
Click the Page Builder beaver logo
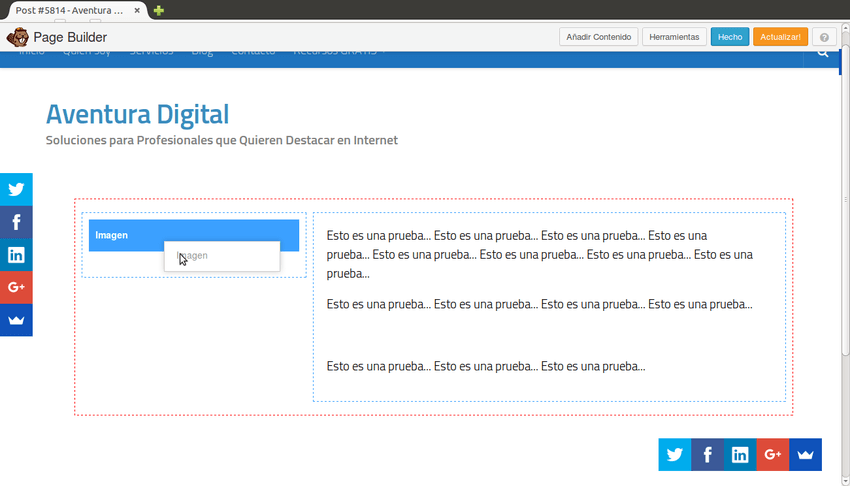(x=17, y=37)
